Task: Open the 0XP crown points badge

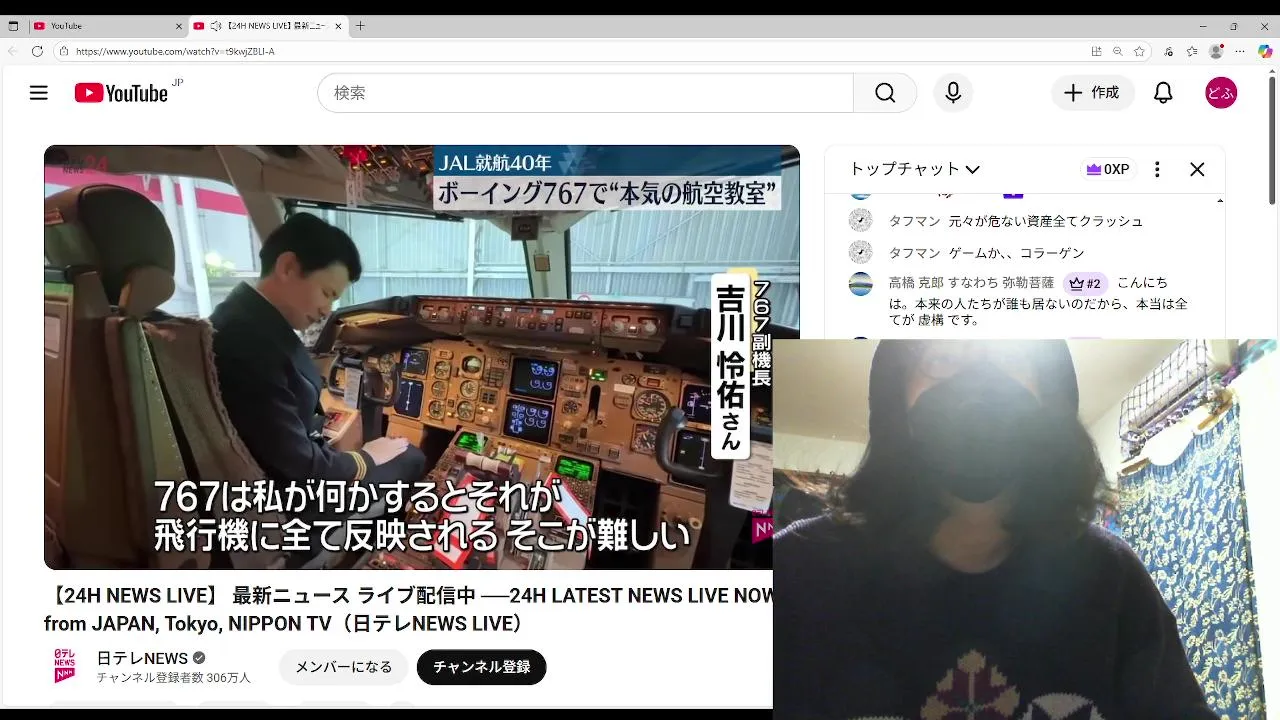Action: 1108,170
